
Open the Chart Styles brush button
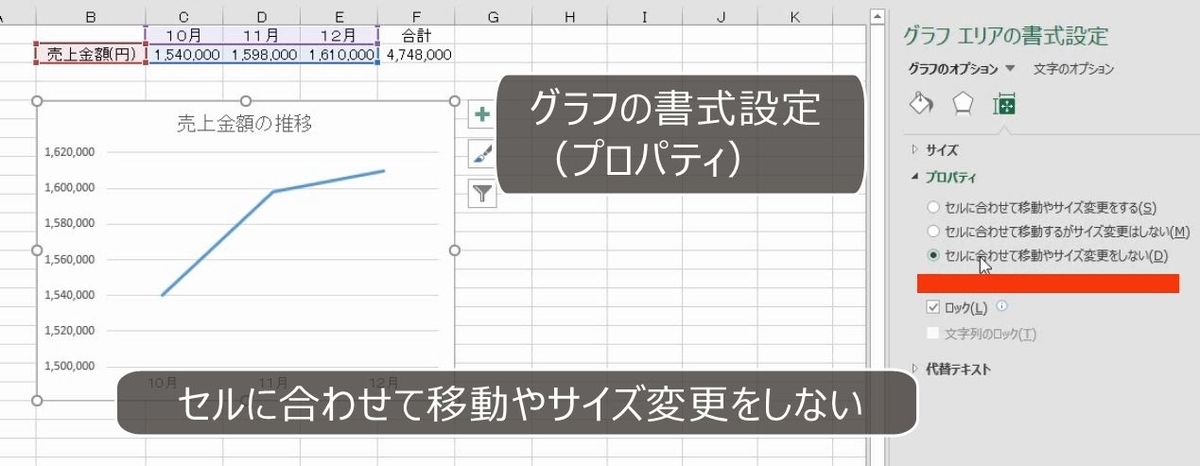coord(483,153)
